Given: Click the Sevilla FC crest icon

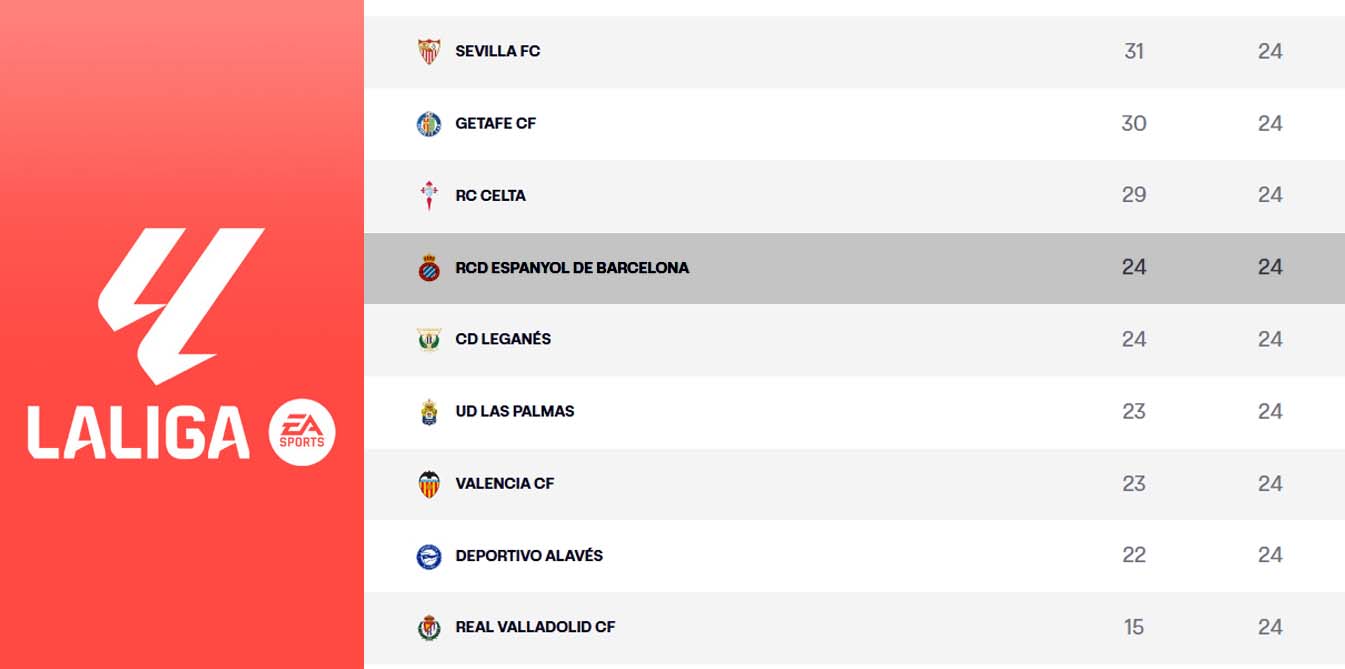Looking at the screenshot, I should pos(429,51).
